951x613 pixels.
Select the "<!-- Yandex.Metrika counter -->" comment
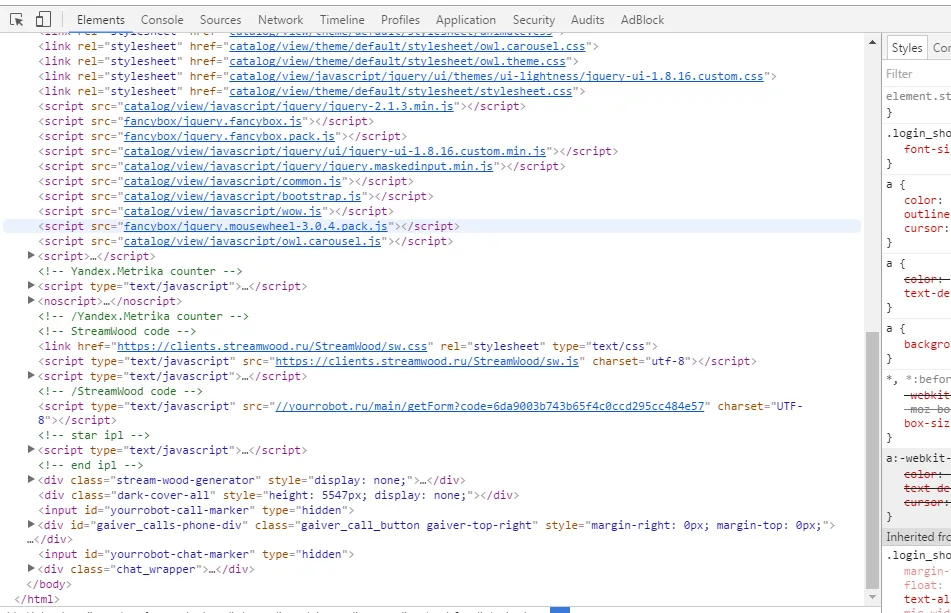click(x=140, y=271)
